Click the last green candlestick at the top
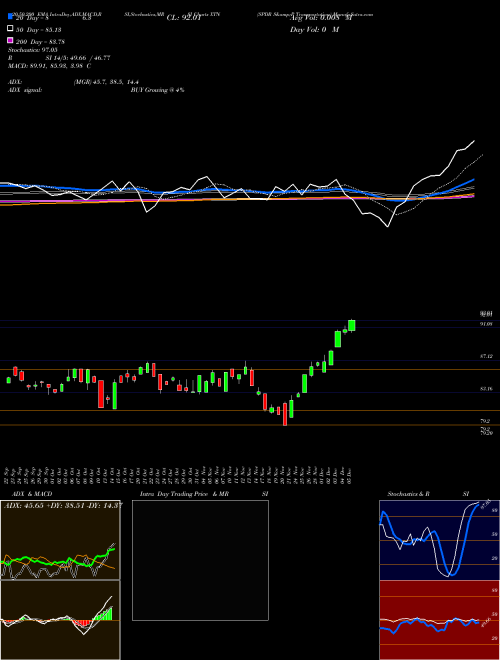Viewport: 500px width, 660px height. pos(352,325)
